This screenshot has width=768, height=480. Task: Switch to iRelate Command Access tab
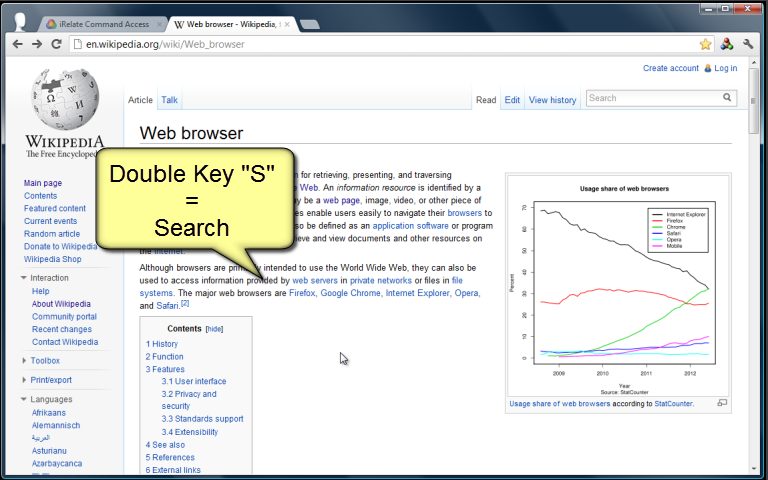click(104, 24)
